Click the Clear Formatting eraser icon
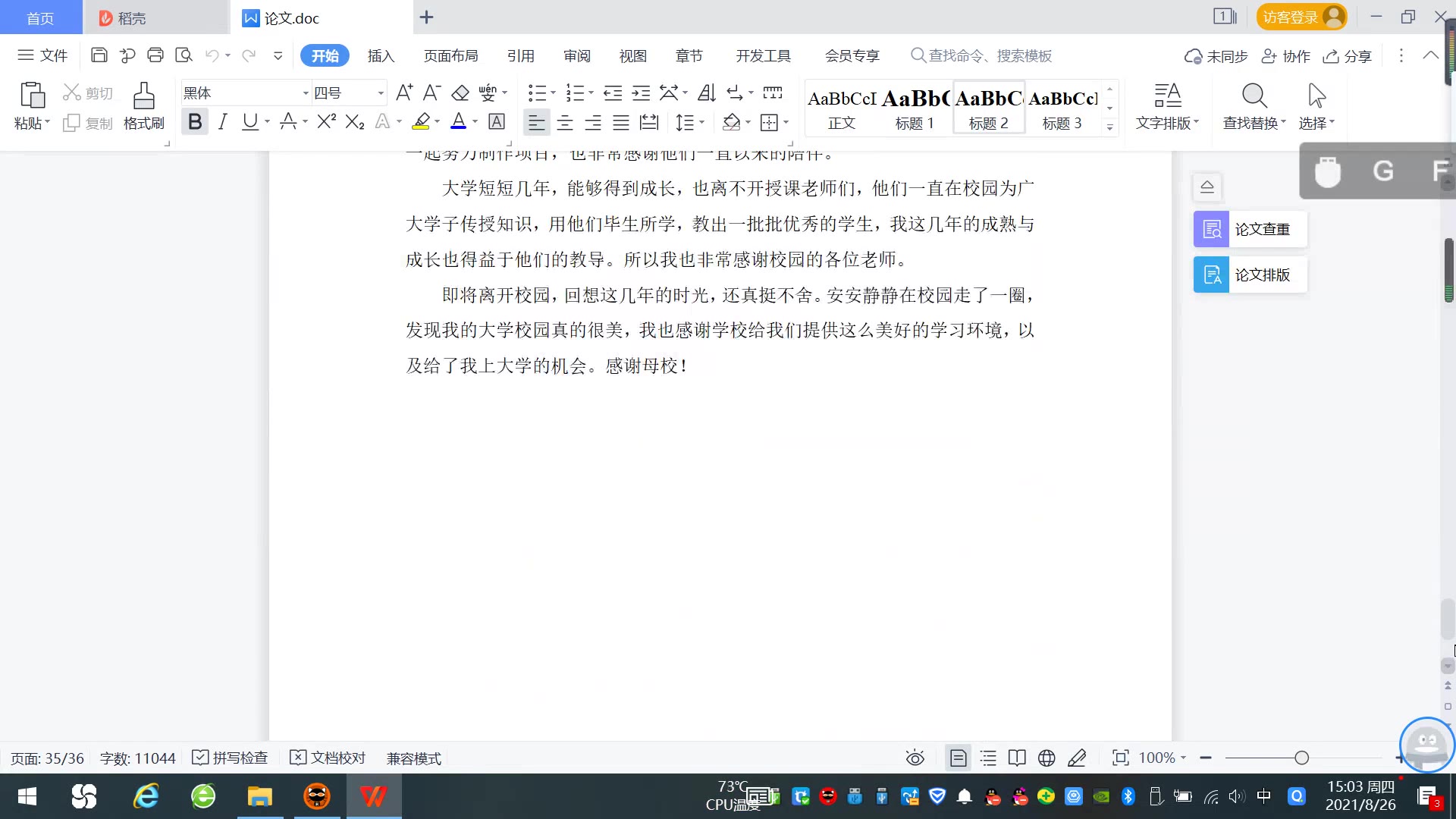 tap(460, 93)
